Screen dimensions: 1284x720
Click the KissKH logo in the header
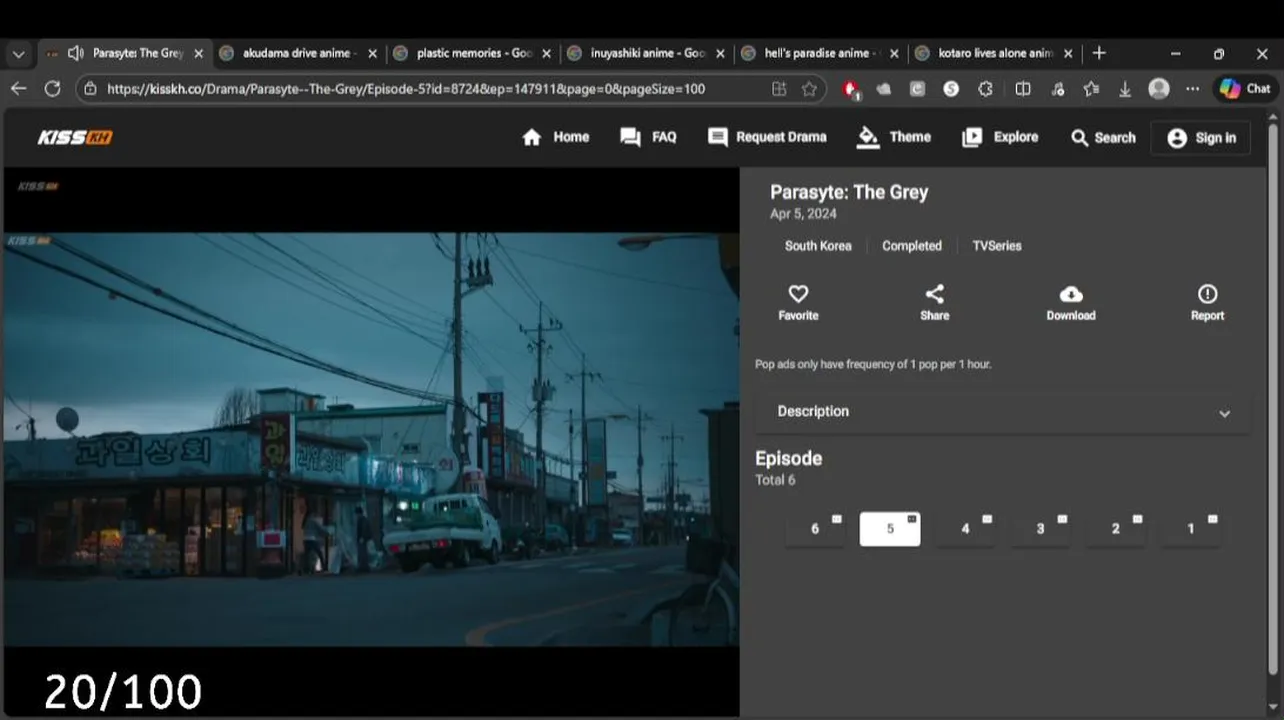click(x=75, y=137)
